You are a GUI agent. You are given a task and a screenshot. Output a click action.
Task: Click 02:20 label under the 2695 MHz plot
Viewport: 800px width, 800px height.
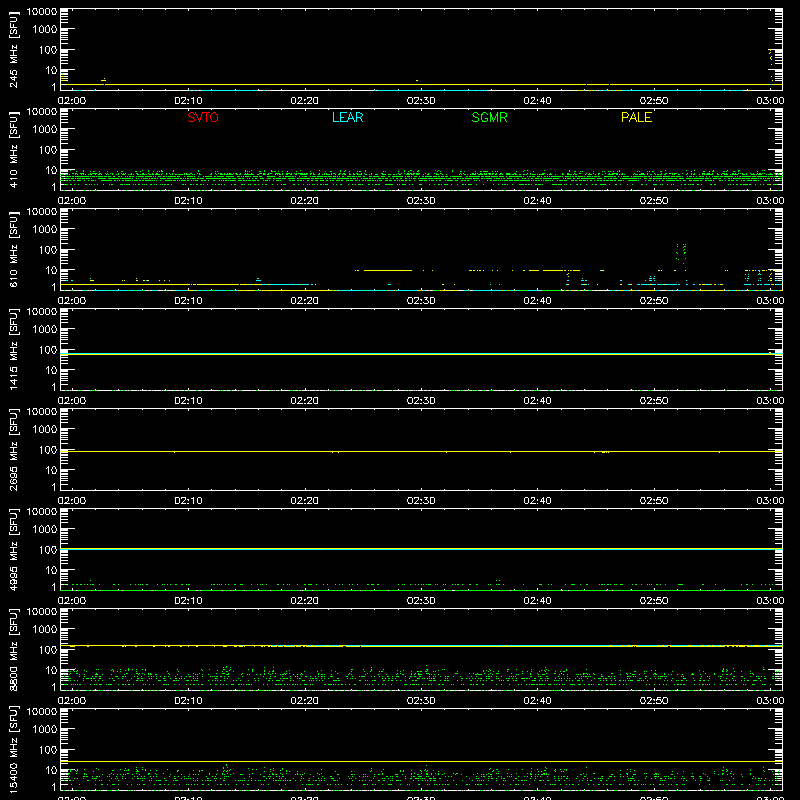tap(305, 501)
